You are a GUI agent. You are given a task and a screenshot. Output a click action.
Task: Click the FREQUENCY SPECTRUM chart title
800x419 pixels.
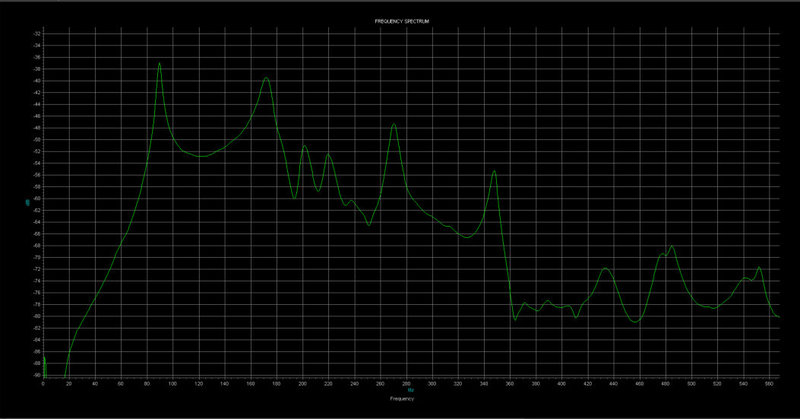click(402, 21)
